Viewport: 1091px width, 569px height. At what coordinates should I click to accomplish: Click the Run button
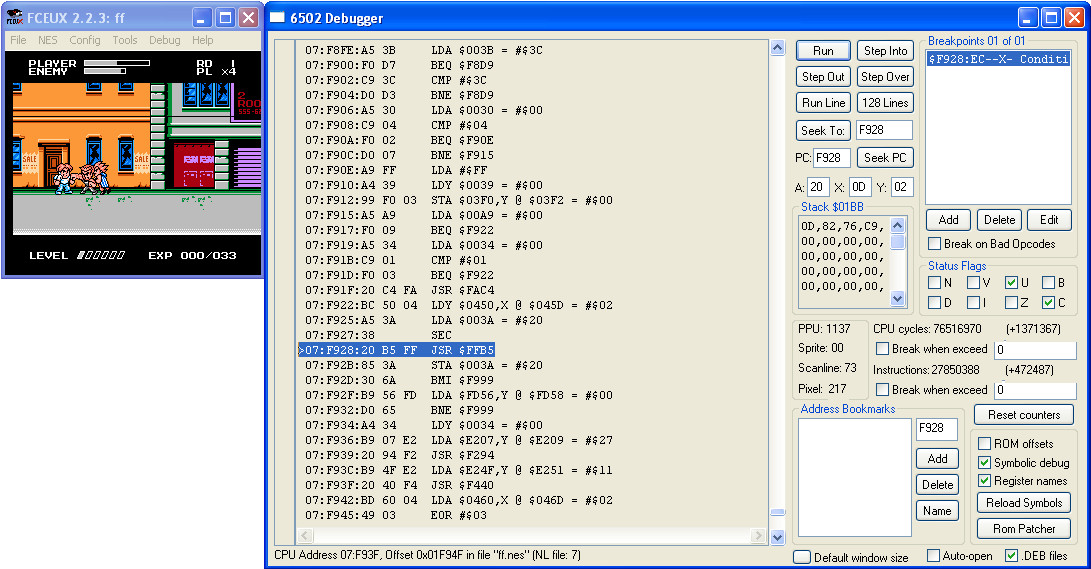[x=823, y=51]
